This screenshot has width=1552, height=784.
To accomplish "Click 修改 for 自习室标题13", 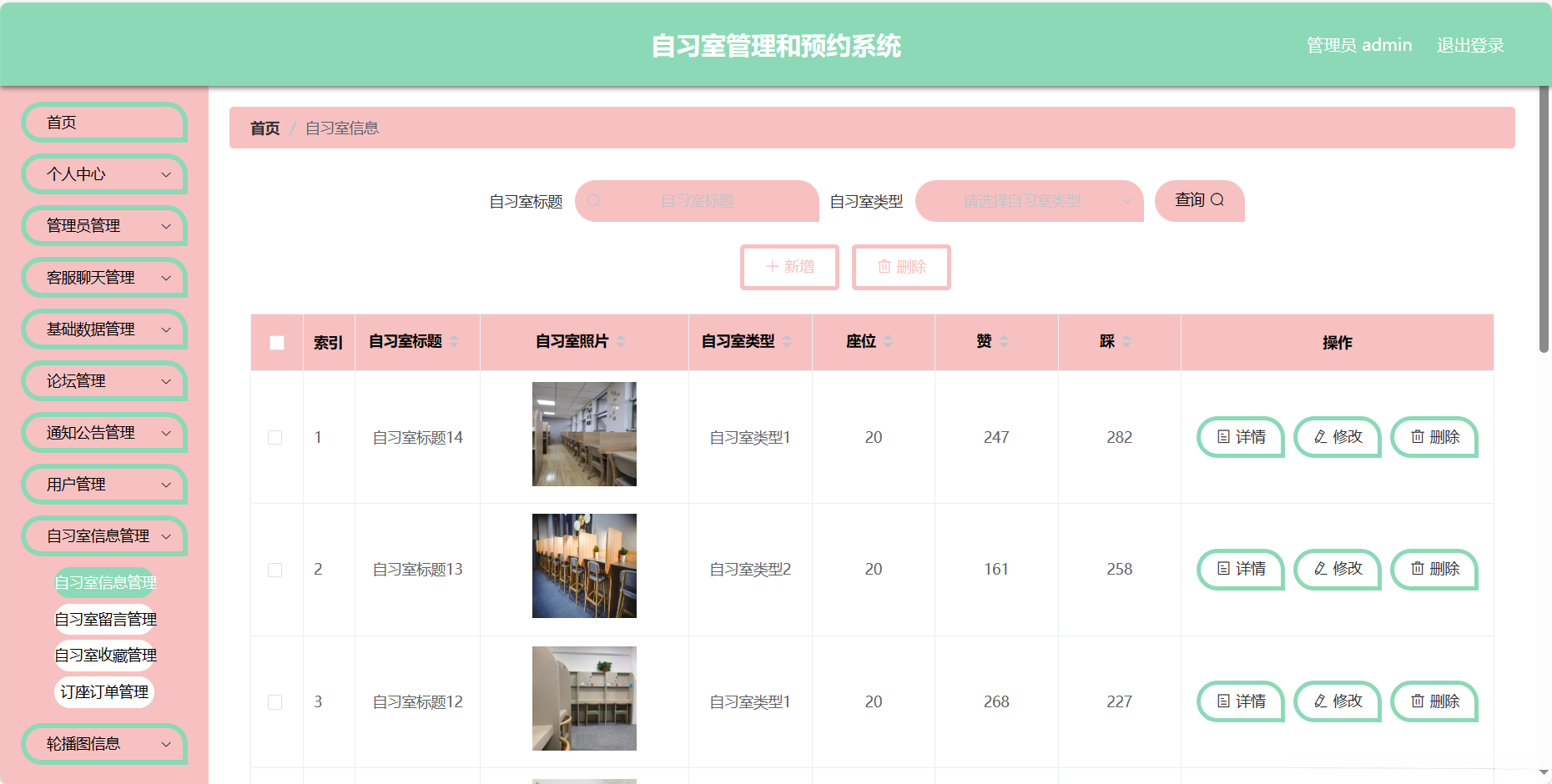I will [1338, 569].
